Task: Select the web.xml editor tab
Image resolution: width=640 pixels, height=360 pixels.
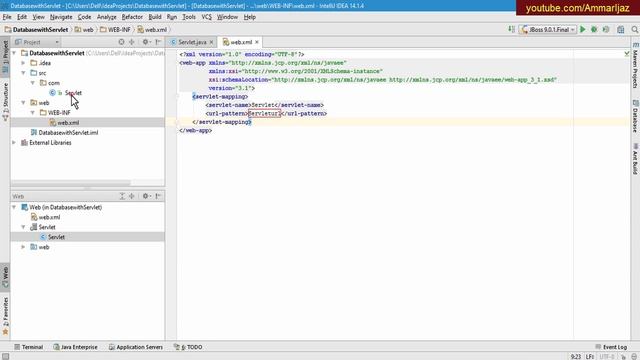Action: tap(241, 42)
